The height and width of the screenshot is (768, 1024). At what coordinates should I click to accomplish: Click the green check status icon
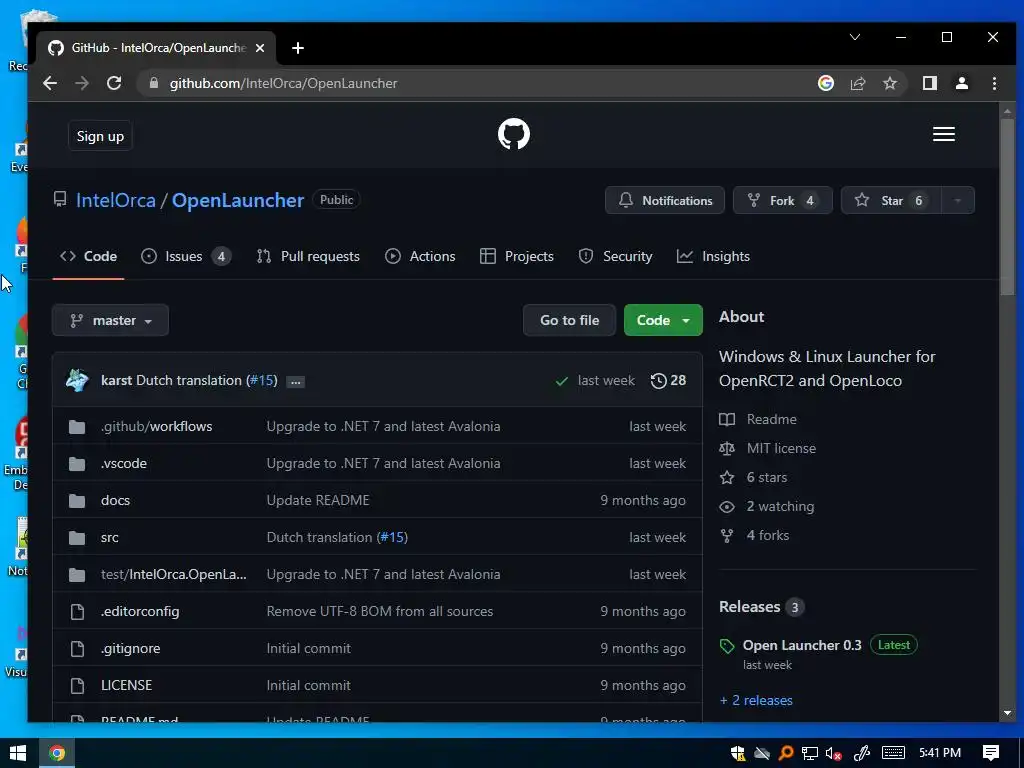click(561, 381)
